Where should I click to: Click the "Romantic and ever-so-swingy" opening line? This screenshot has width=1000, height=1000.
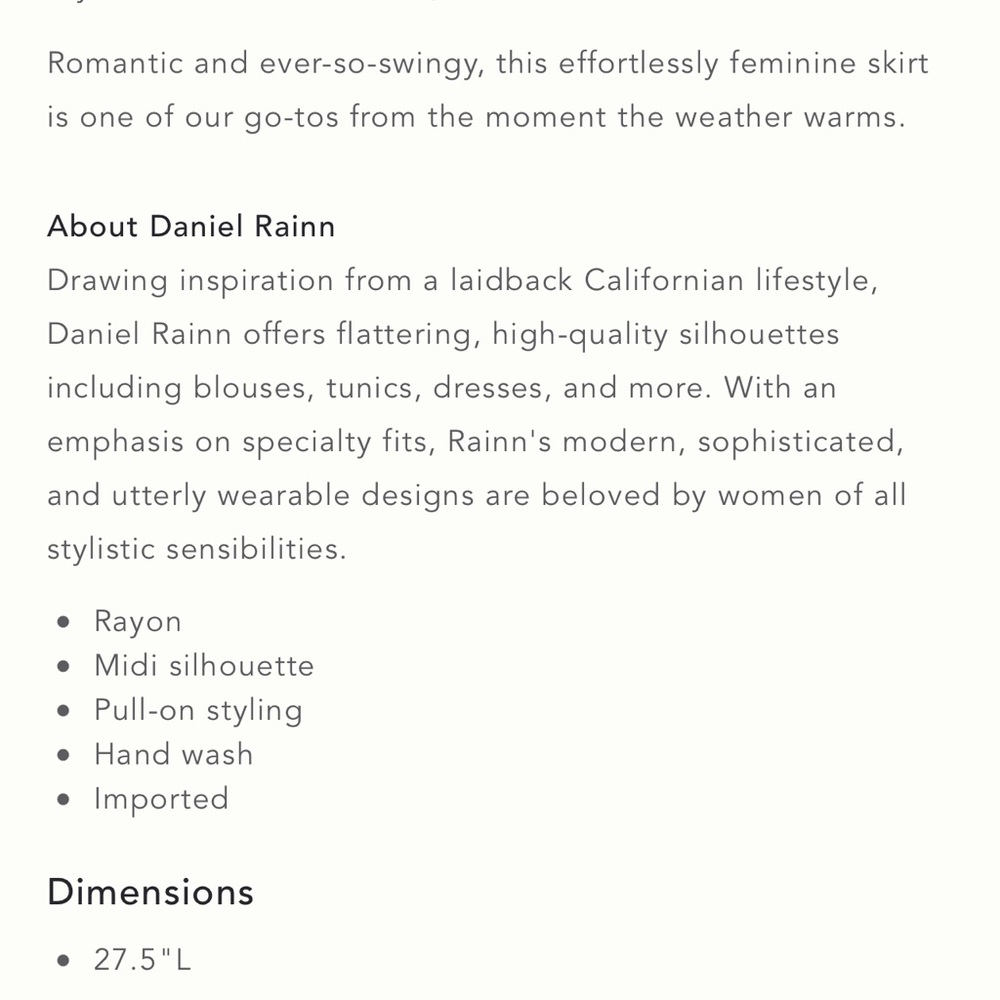click(x=487, y=64)
